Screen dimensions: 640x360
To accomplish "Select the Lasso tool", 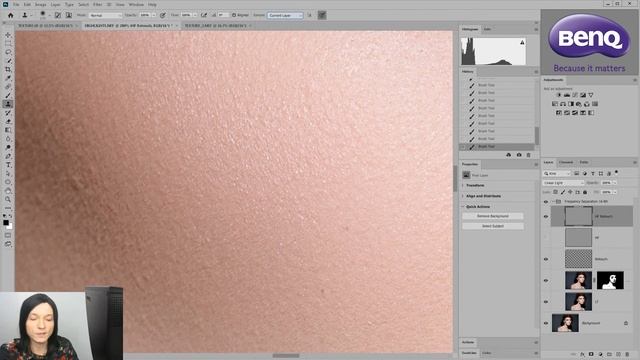I will [8, 52].
